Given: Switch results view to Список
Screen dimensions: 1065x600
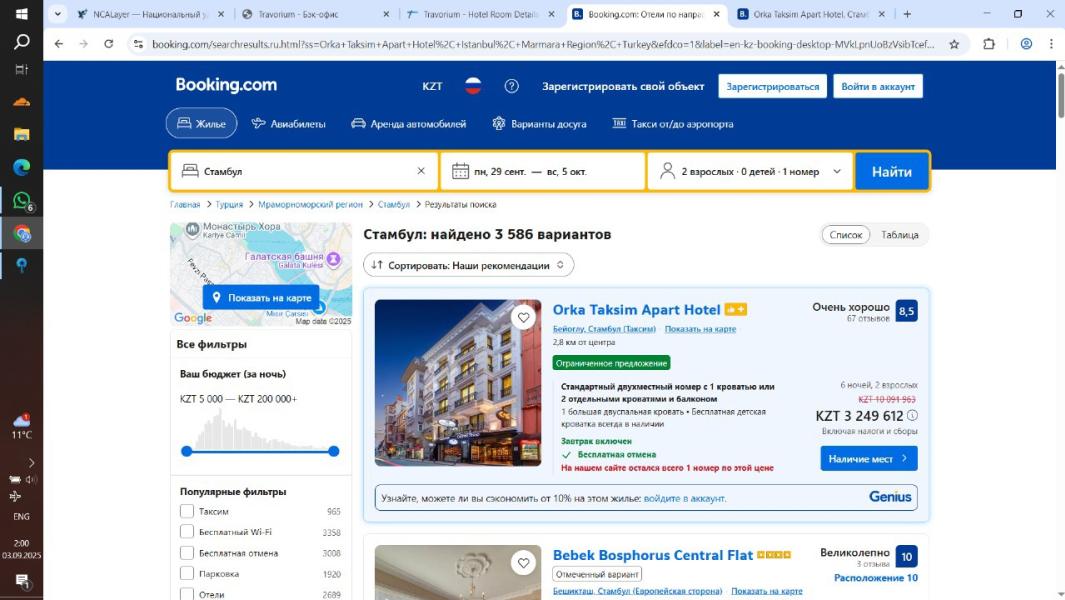Looking at the screenshot, I should click(846, 234).
